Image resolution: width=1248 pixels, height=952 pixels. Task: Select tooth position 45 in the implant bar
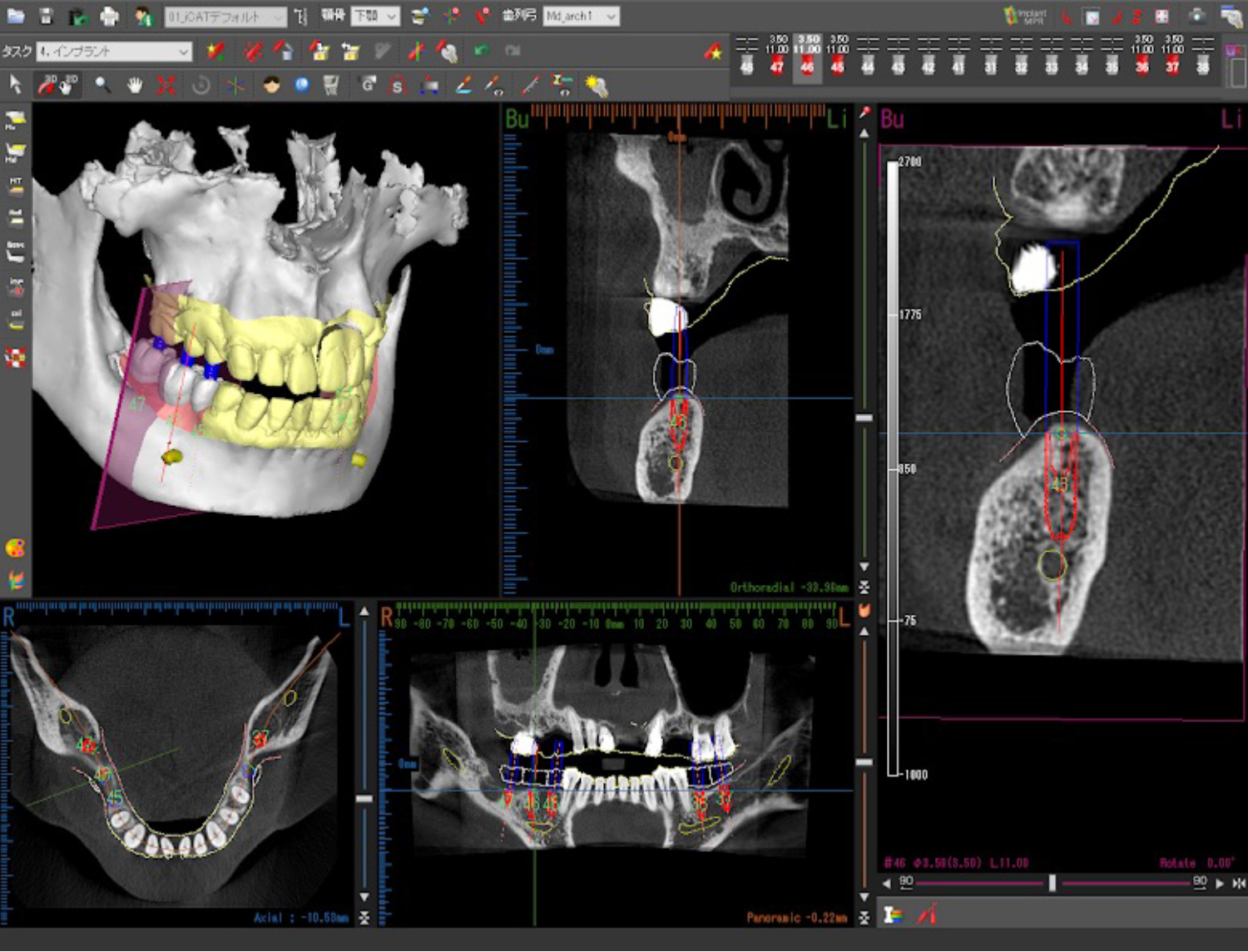click(x=838, y=57)
